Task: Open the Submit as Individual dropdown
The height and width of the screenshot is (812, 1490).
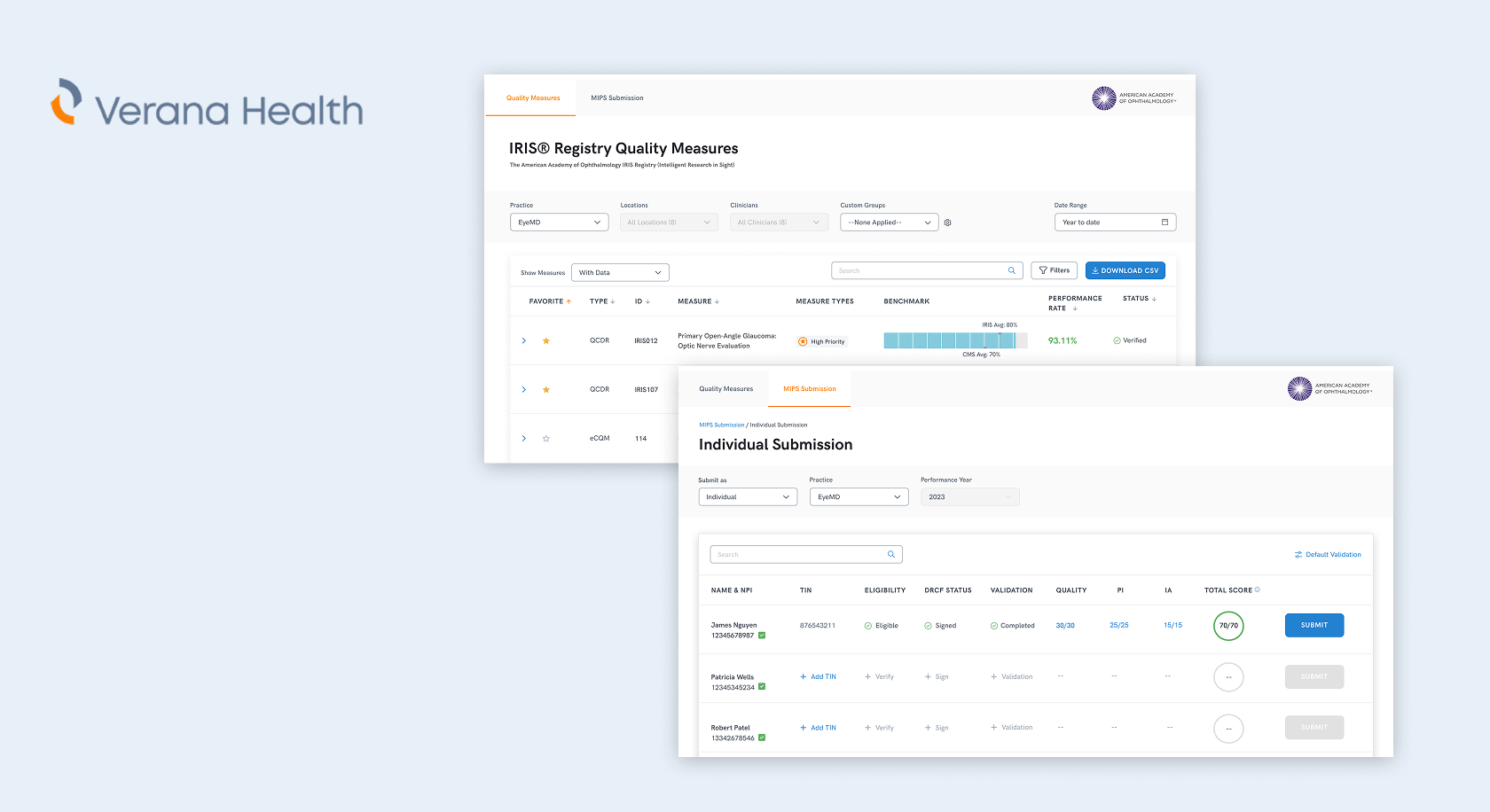Action: 748,496
